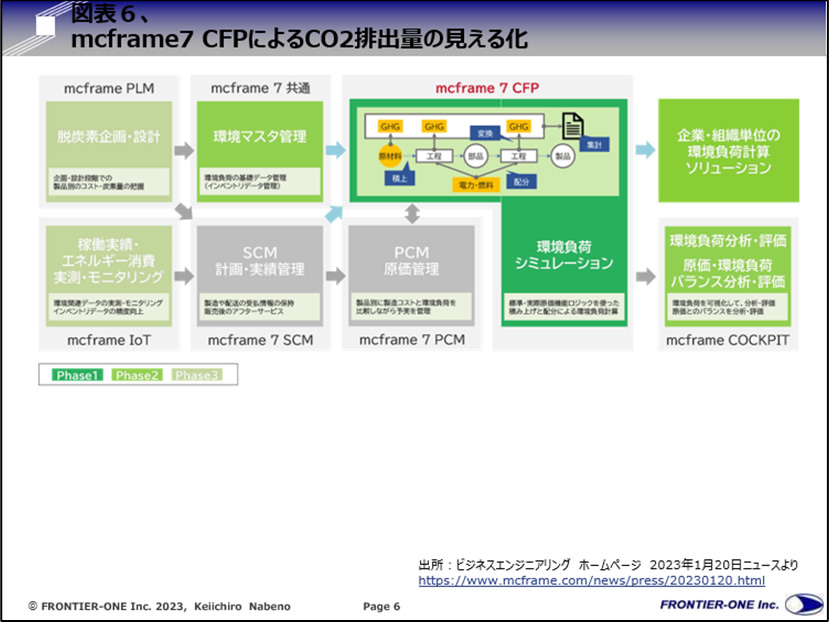Click the 出所：ビジネスエンジニアリング source line
Viewport: 829px width, 622px height.
tap(608, 564)
